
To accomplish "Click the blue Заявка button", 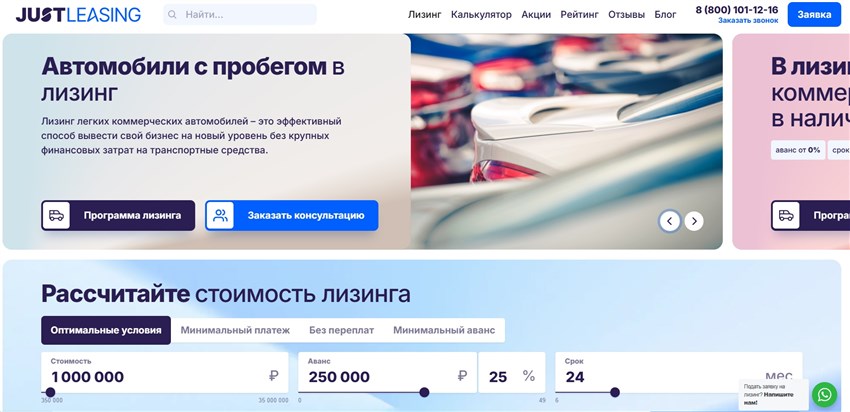I will click(814, 15).
